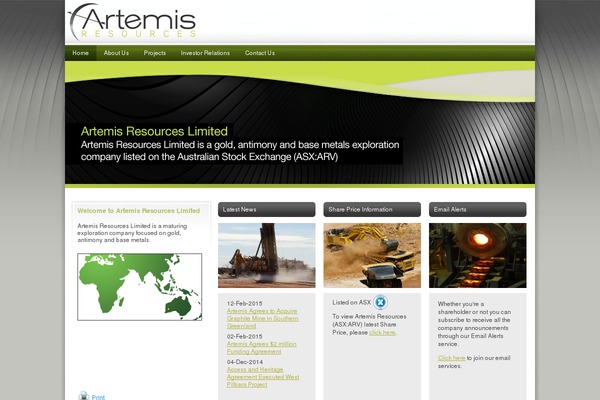The image size is (600, 400).
Task: Select the Share Price Information header
Action: pyautogui.click(x=372, y=209)
